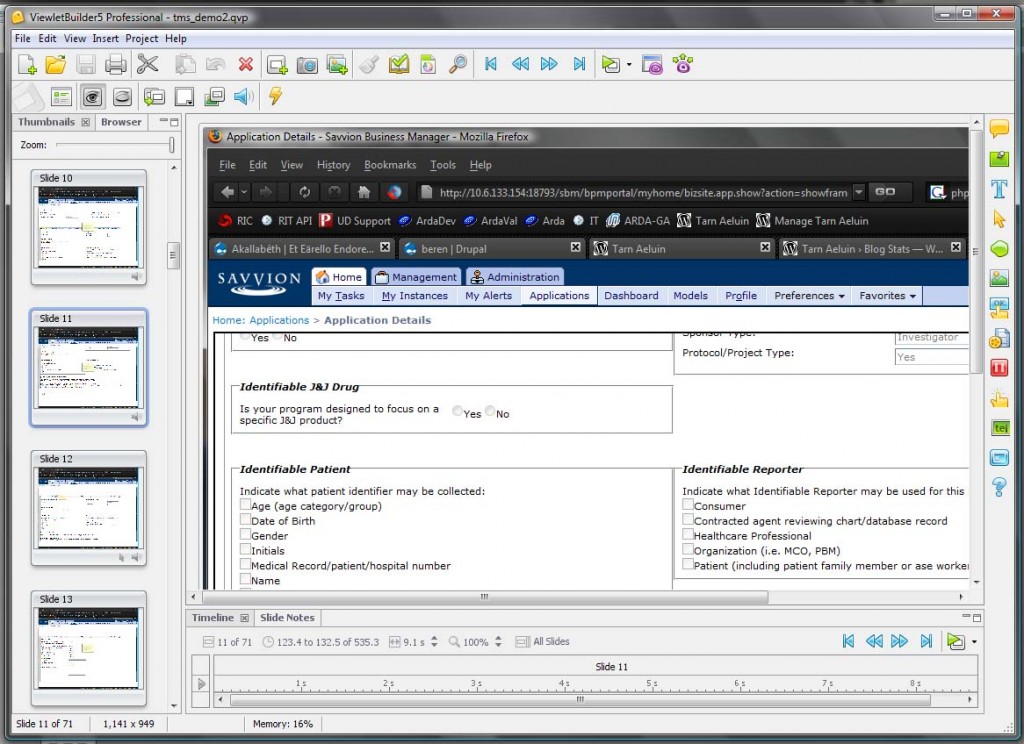Check the Date of Birth checkbox
Screen dimensions: 1024x744
246,520
